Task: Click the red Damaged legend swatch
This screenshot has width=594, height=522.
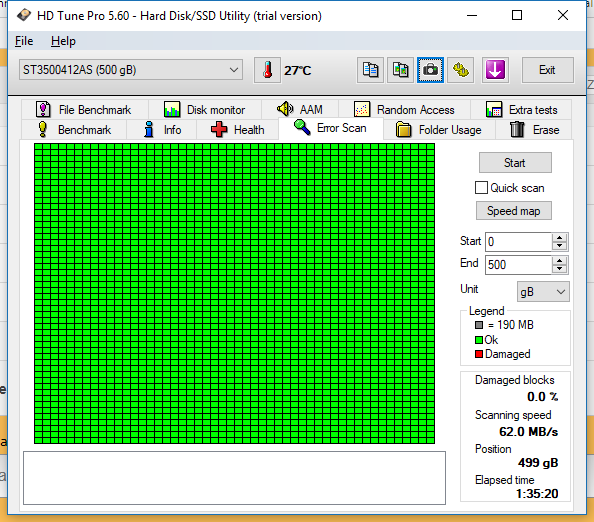Action: pyautogui.click(x=479, y=354)
